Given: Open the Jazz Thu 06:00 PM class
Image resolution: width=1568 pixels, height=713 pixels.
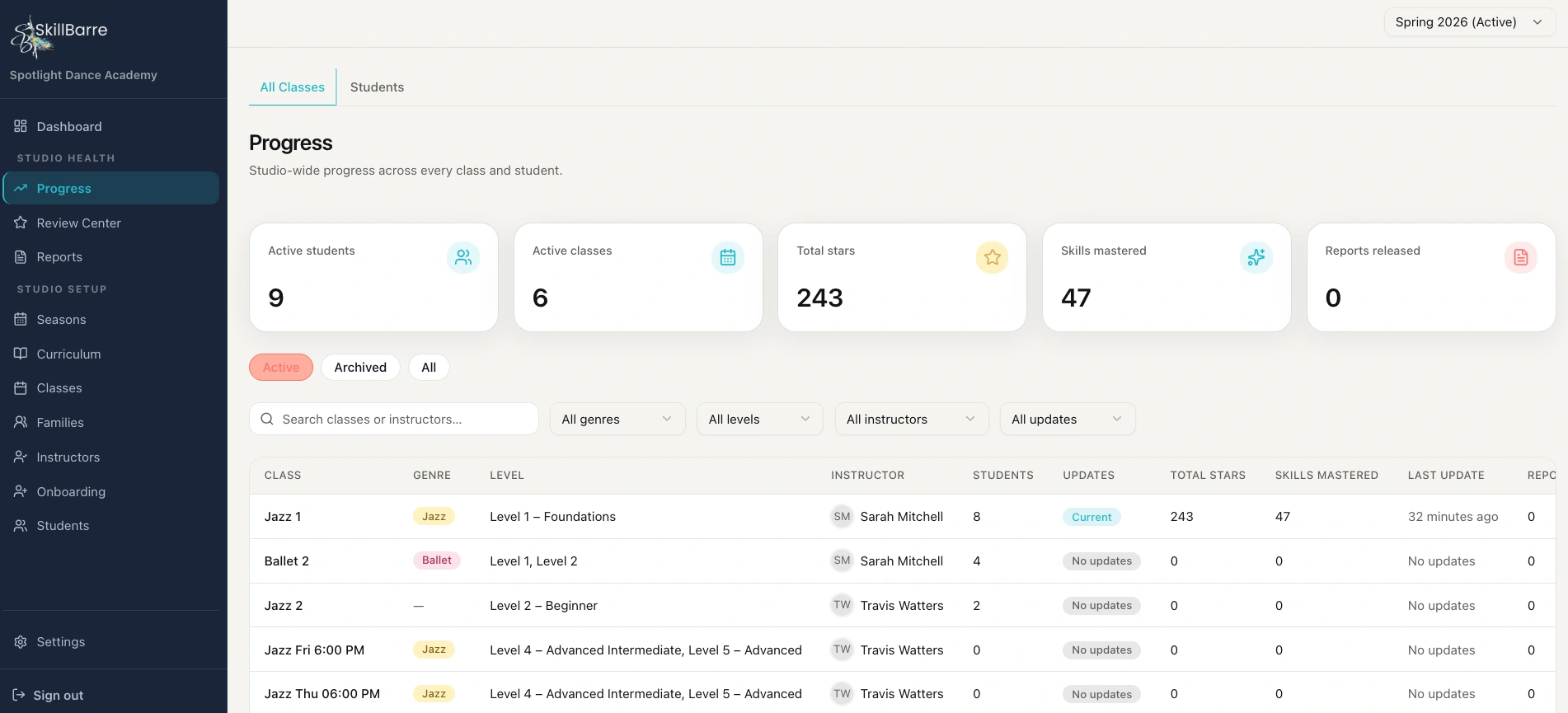Looking at the screenshot, I should click(322, 693).
